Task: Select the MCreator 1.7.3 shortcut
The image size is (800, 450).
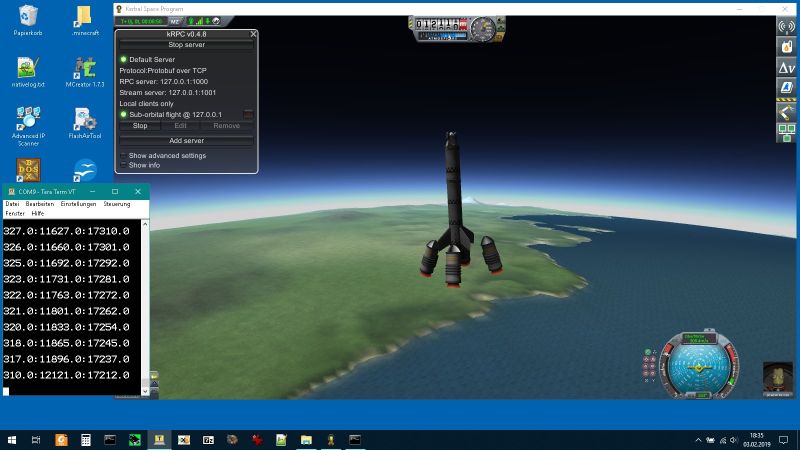Action: click(85, 72)
